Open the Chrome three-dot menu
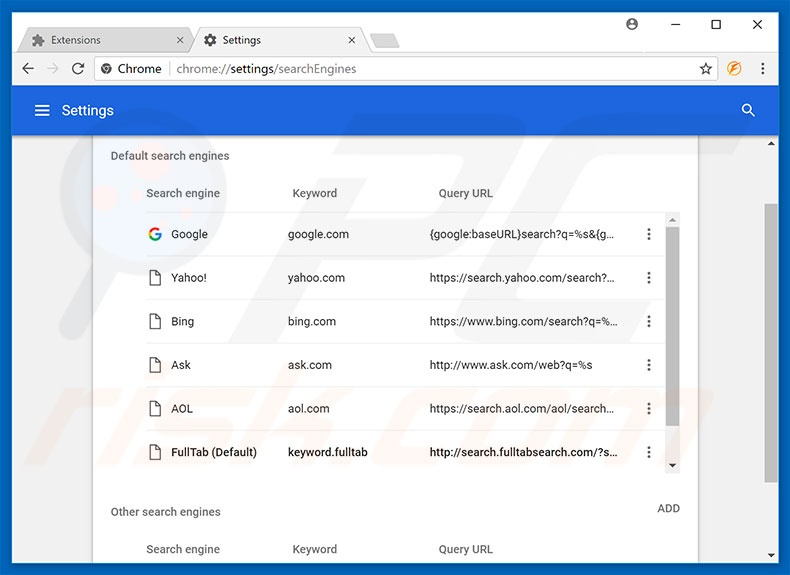790x575 pixels. [x=763, y=69]
